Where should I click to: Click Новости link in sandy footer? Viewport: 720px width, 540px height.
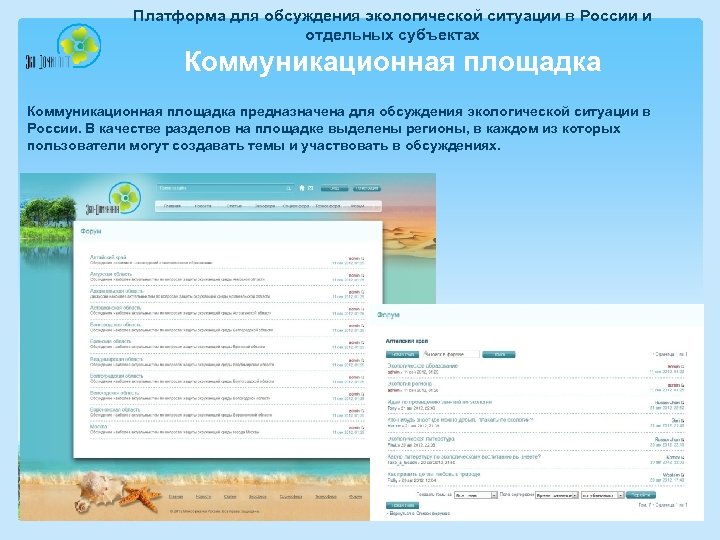point(203,497)
